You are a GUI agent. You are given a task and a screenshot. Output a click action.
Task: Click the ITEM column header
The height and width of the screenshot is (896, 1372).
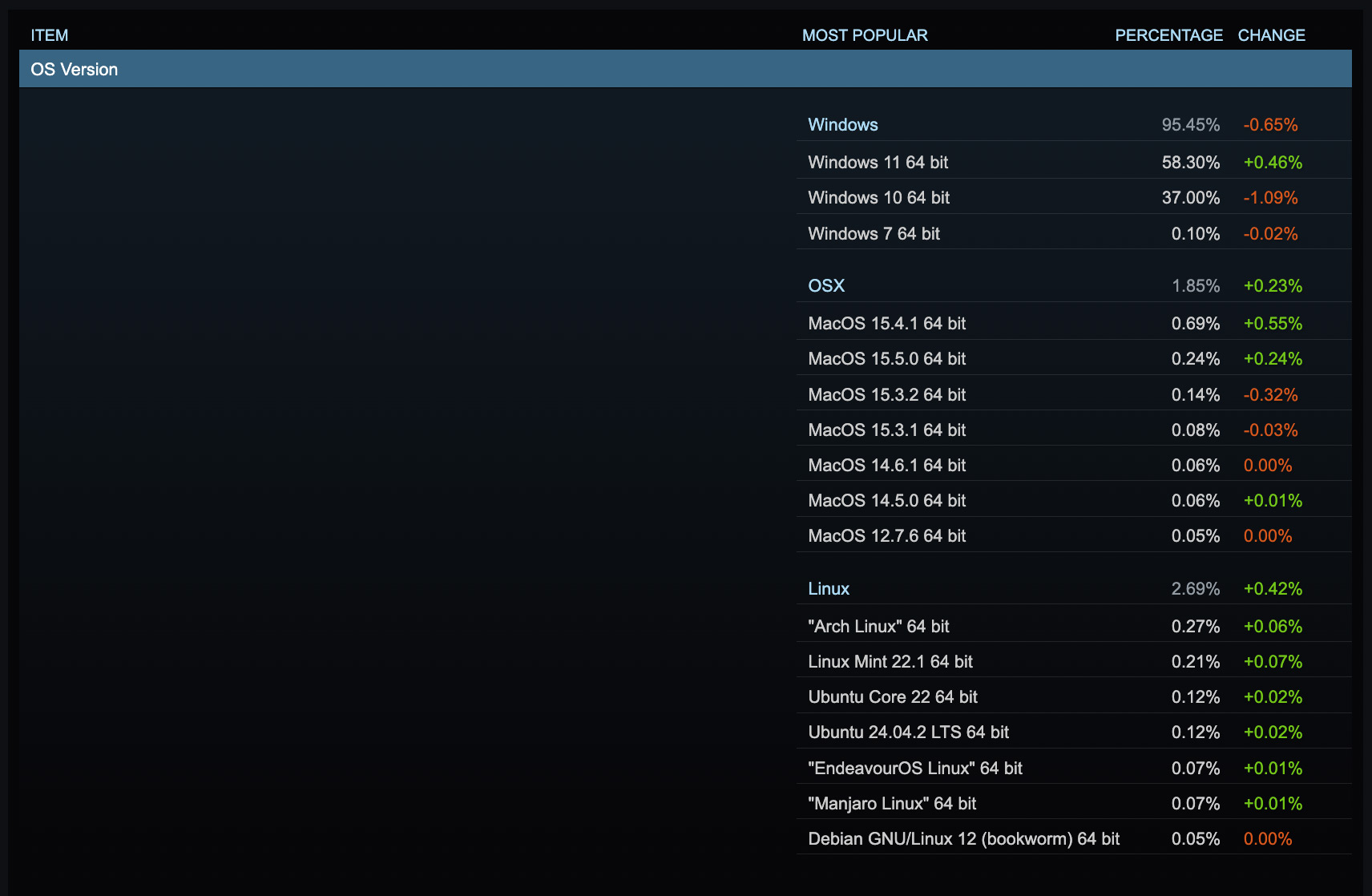point(50,35)
